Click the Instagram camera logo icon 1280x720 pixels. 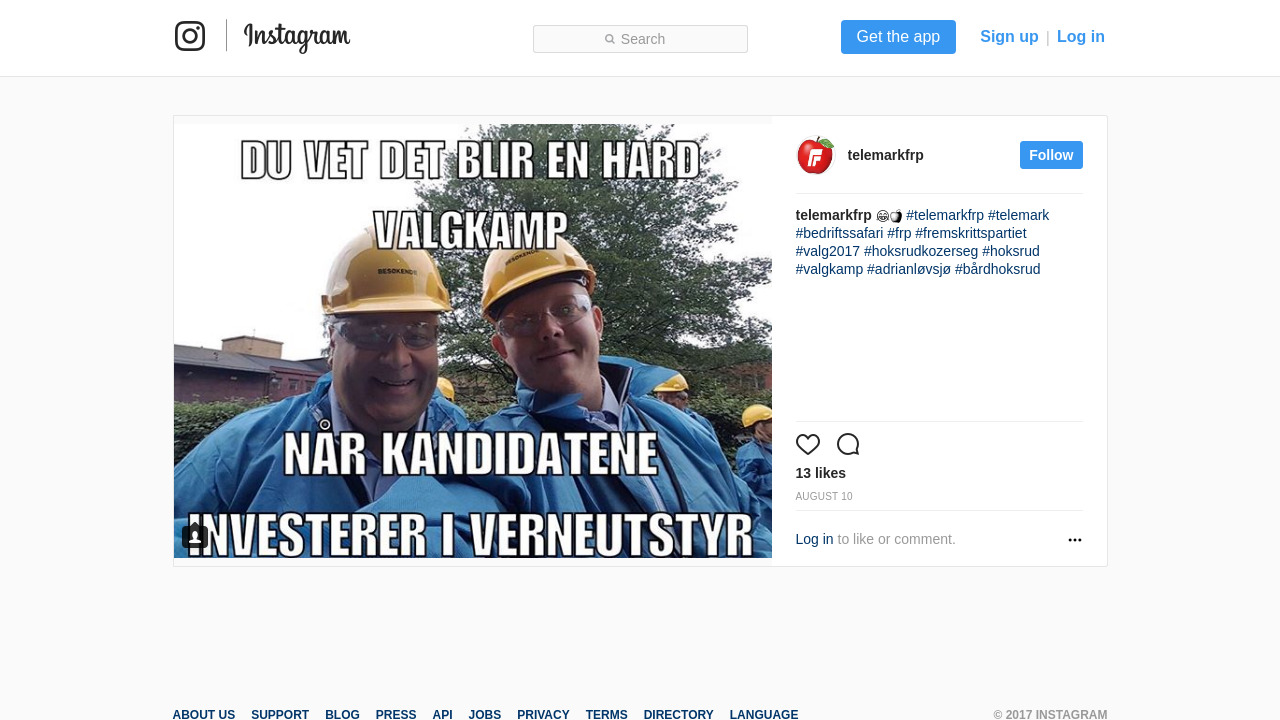pyautogui.click(x=190, y=36)
